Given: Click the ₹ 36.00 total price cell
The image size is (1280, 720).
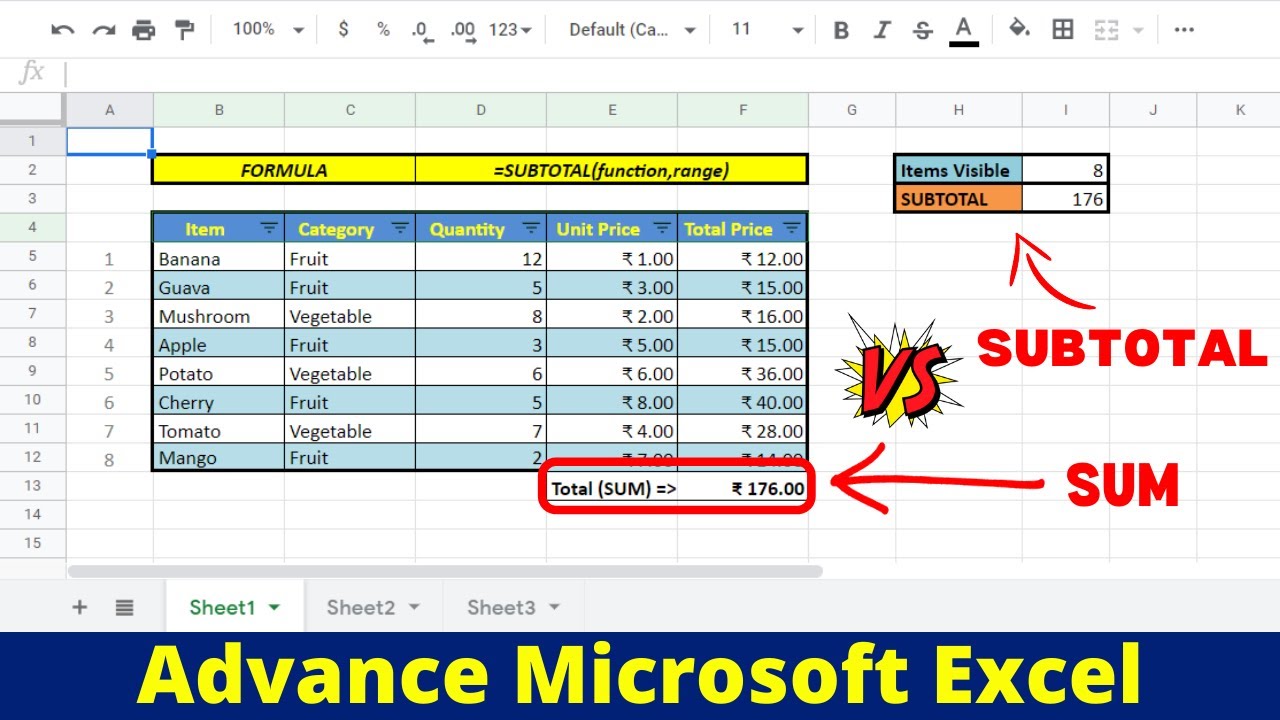Looking at the screenshot, I should point(742,374).
